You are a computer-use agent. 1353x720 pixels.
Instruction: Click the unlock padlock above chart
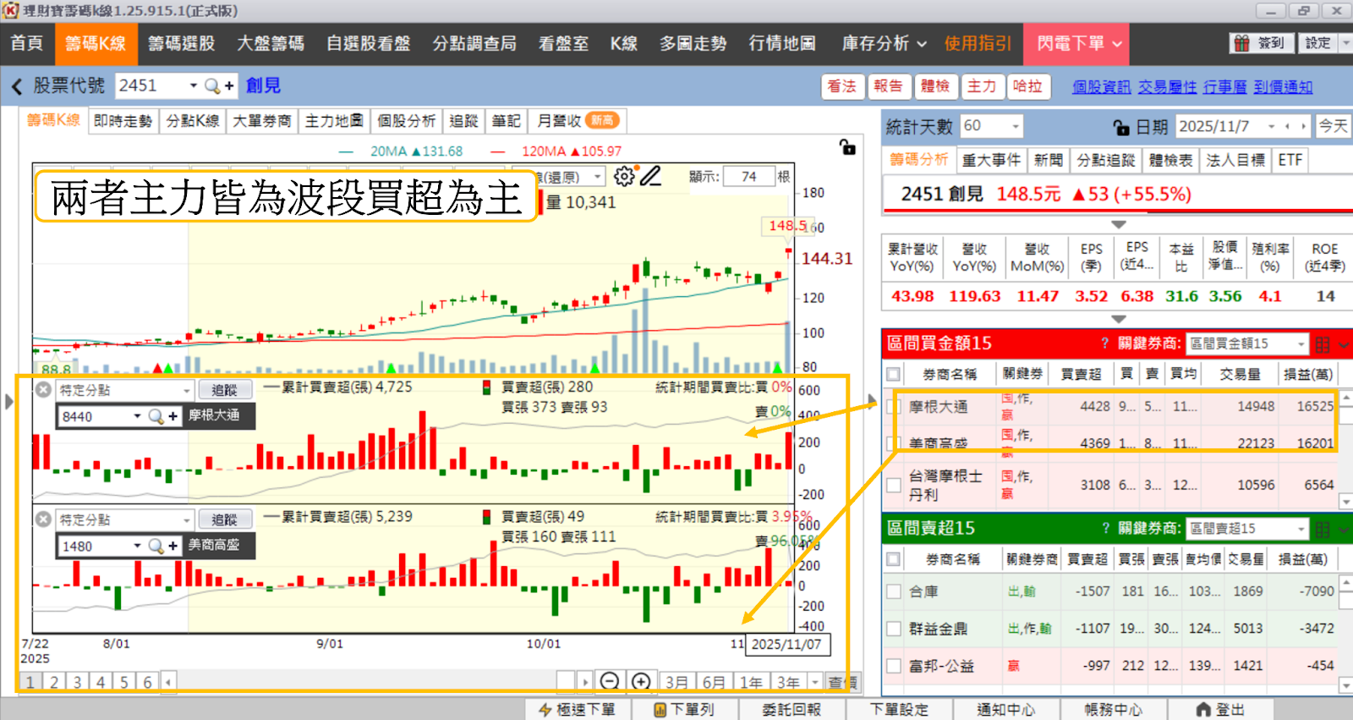pyautogui.click(x=847, y=147)
